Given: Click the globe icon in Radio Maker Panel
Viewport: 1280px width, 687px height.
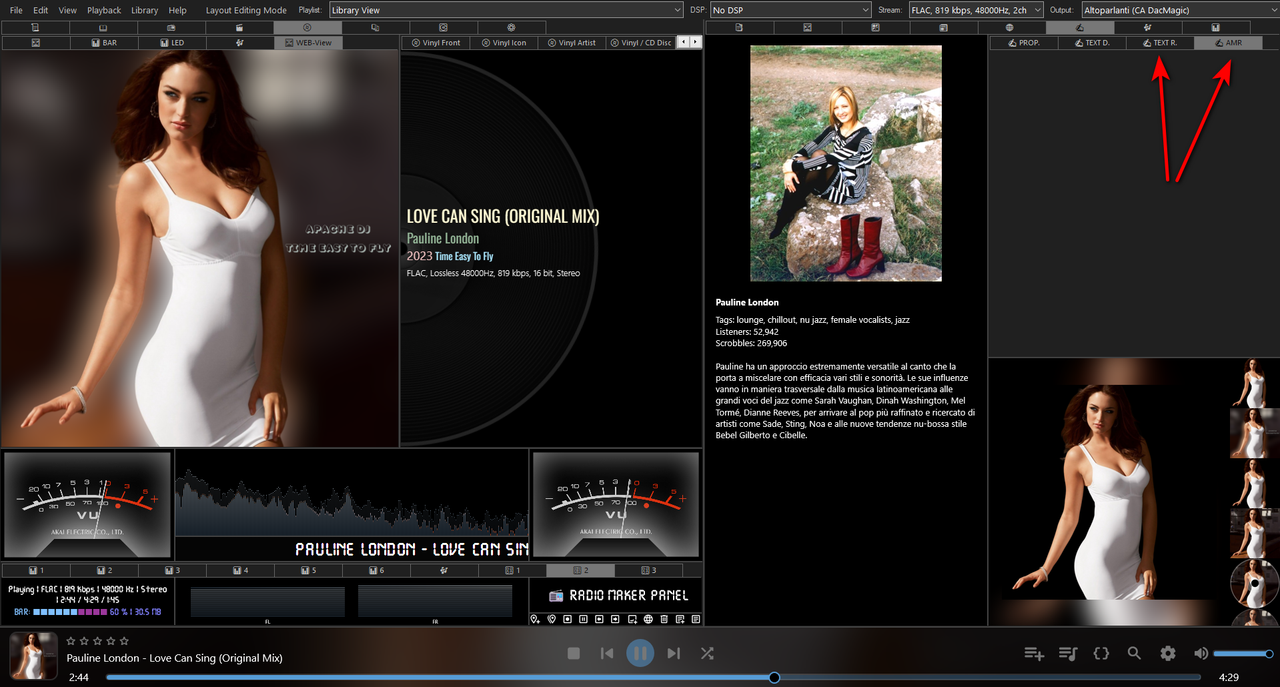Looking at the screenshot, I should (x=648, y=619).
